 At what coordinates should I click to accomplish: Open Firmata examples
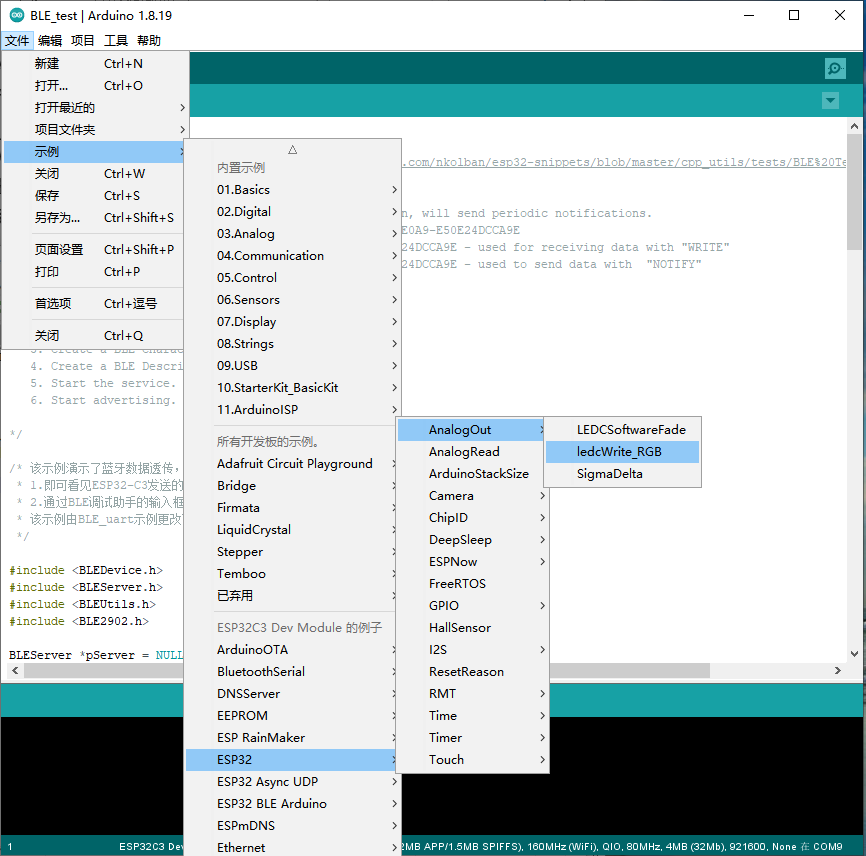point(292,508)
